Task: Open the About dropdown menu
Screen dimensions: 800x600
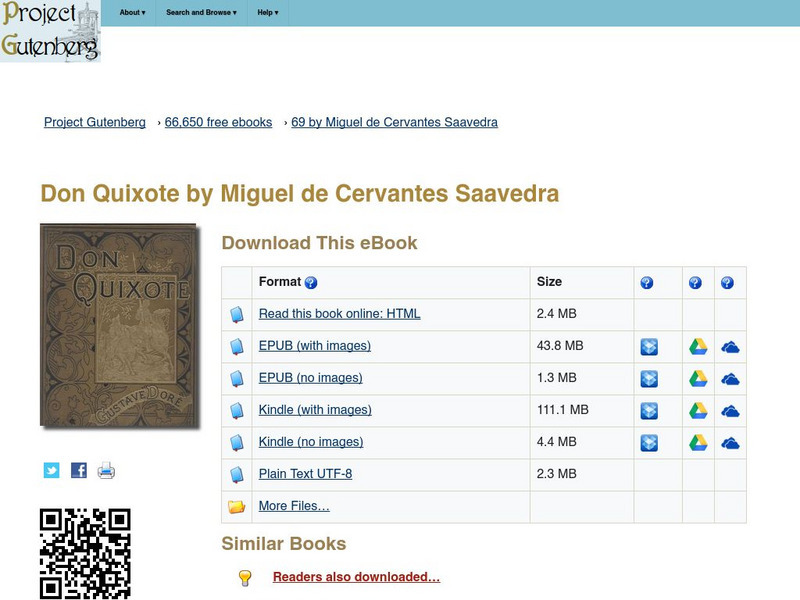Action: 129,14
